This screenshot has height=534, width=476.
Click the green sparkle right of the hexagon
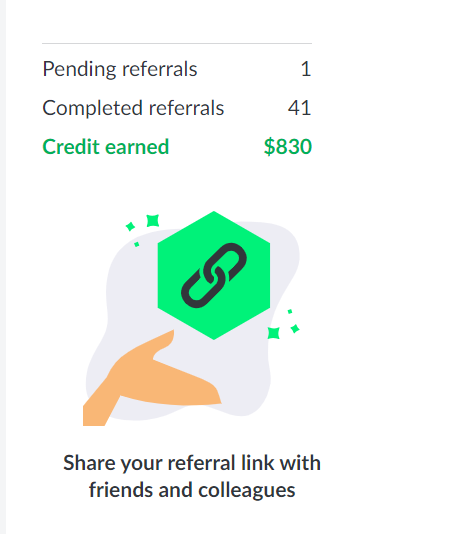[x=274, y=333]
